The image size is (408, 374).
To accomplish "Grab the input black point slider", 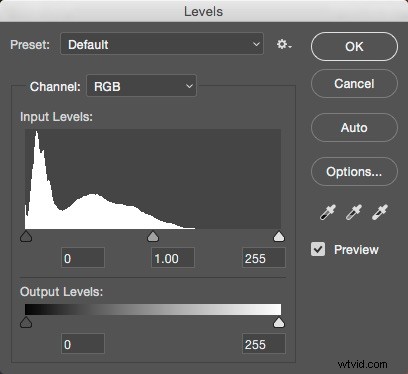I will click(26, 236).
